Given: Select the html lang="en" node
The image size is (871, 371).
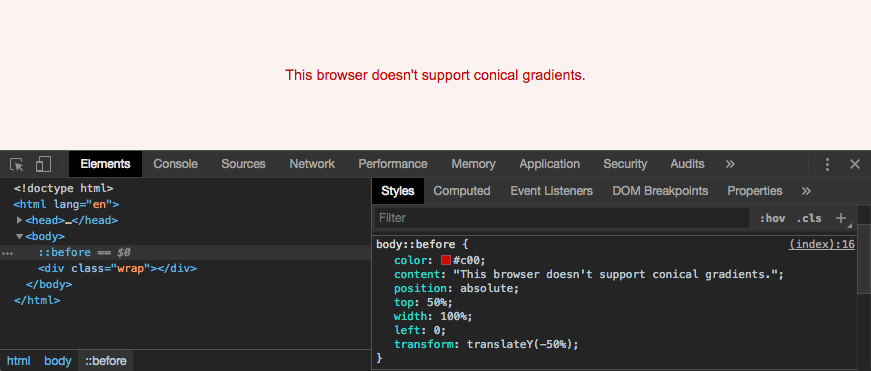Looking at the screenshot, I should click(x=66, y=204).
